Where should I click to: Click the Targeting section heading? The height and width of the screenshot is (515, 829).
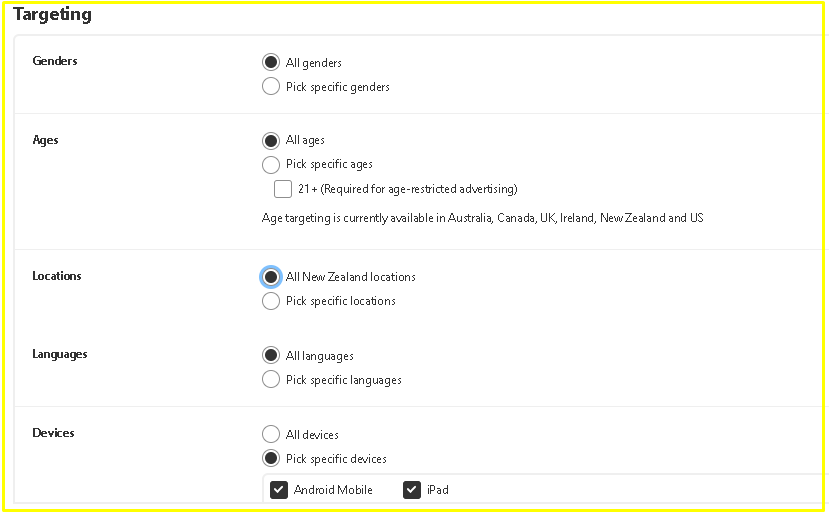pyautogui.click(x=52, y=15)
